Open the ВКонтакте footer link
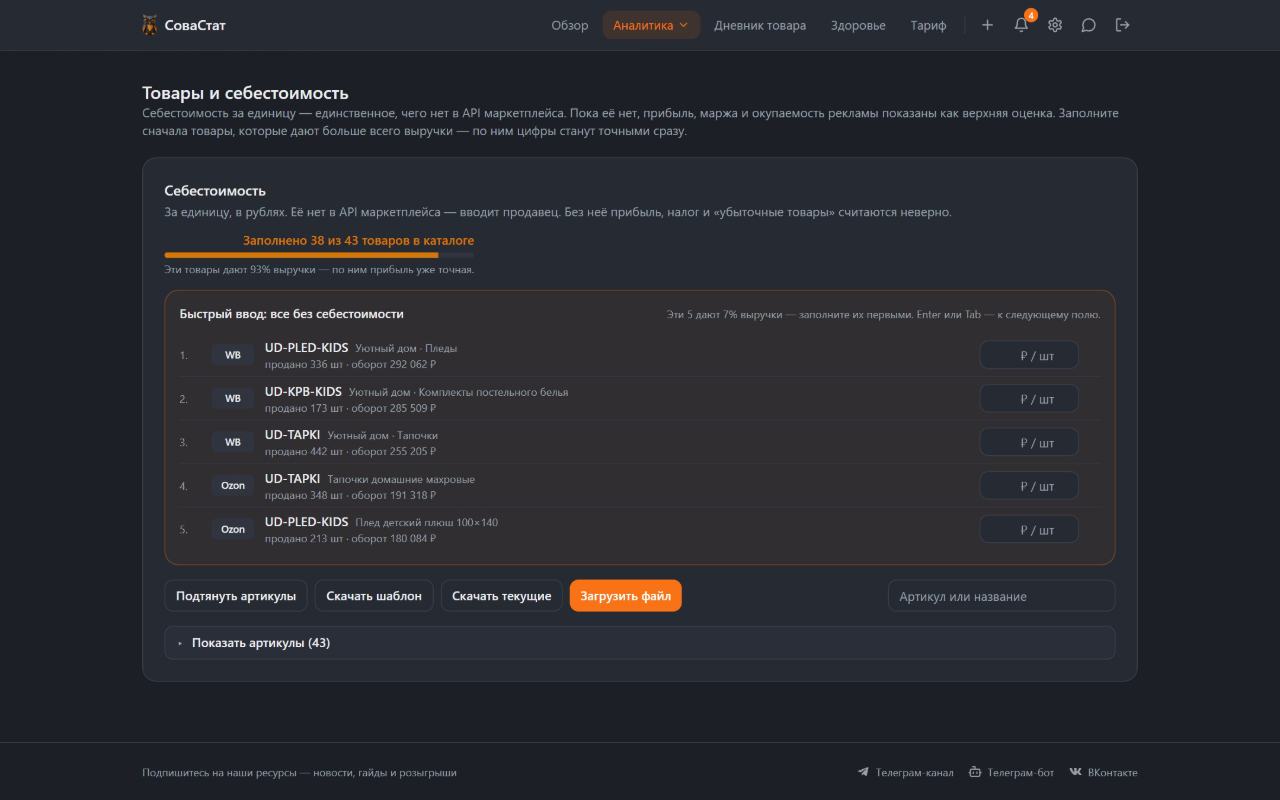The width and height of the screenshot is (1280, 800). coord(1103,772)
